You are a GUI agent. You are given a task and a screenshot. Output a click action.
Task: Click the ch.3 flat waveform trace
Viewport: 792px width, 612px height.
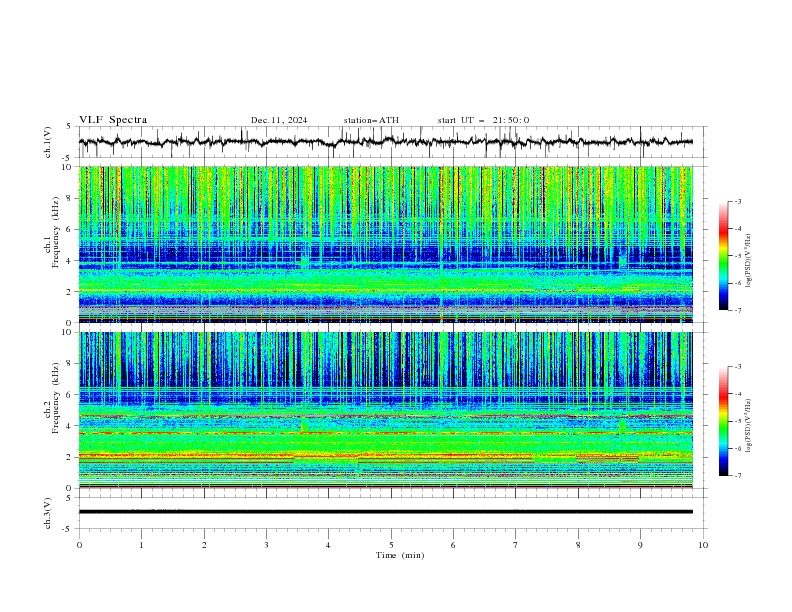click(386, 512)
